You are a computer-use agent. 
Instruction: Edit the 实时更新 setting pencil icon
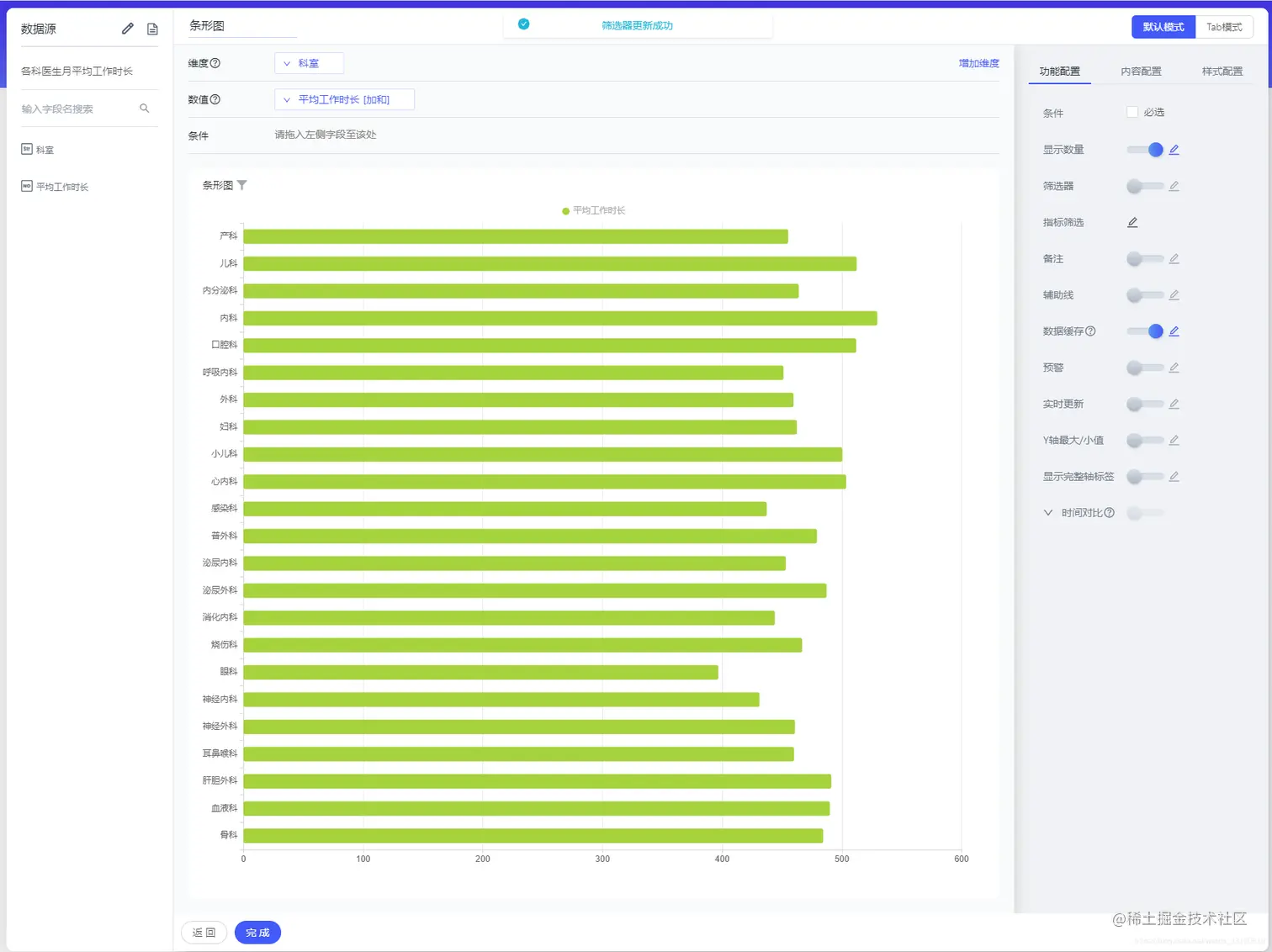coord(1174,404)
